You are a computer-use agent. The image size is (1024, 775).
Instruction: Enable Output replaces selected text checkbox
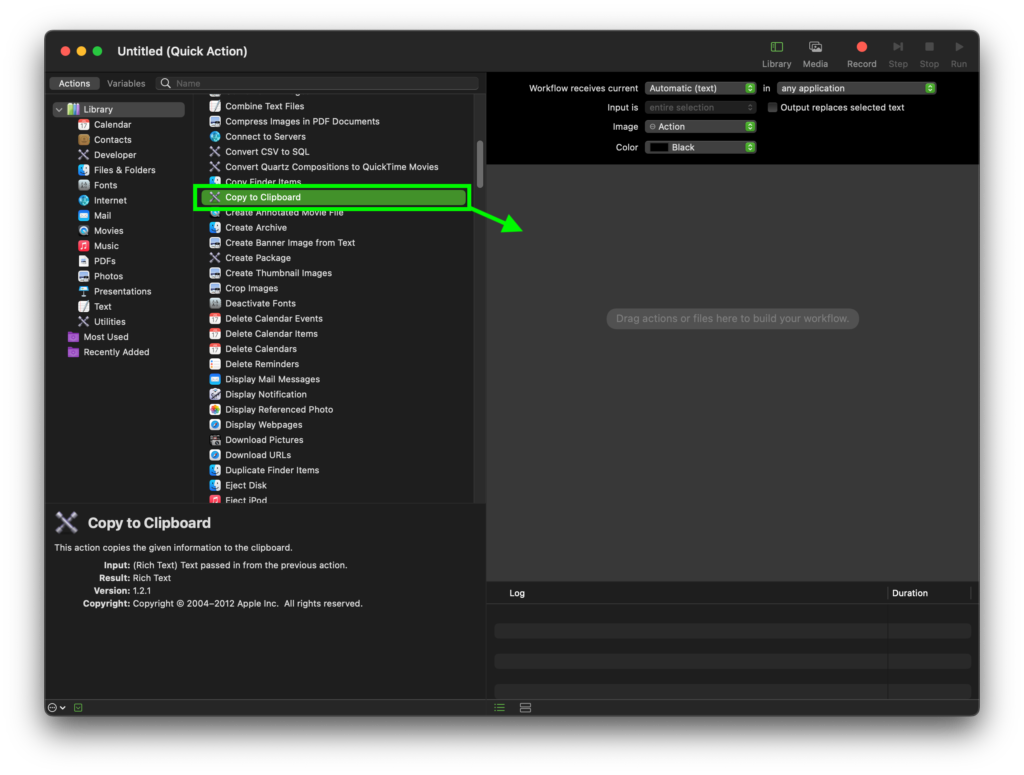coord(773,108)
